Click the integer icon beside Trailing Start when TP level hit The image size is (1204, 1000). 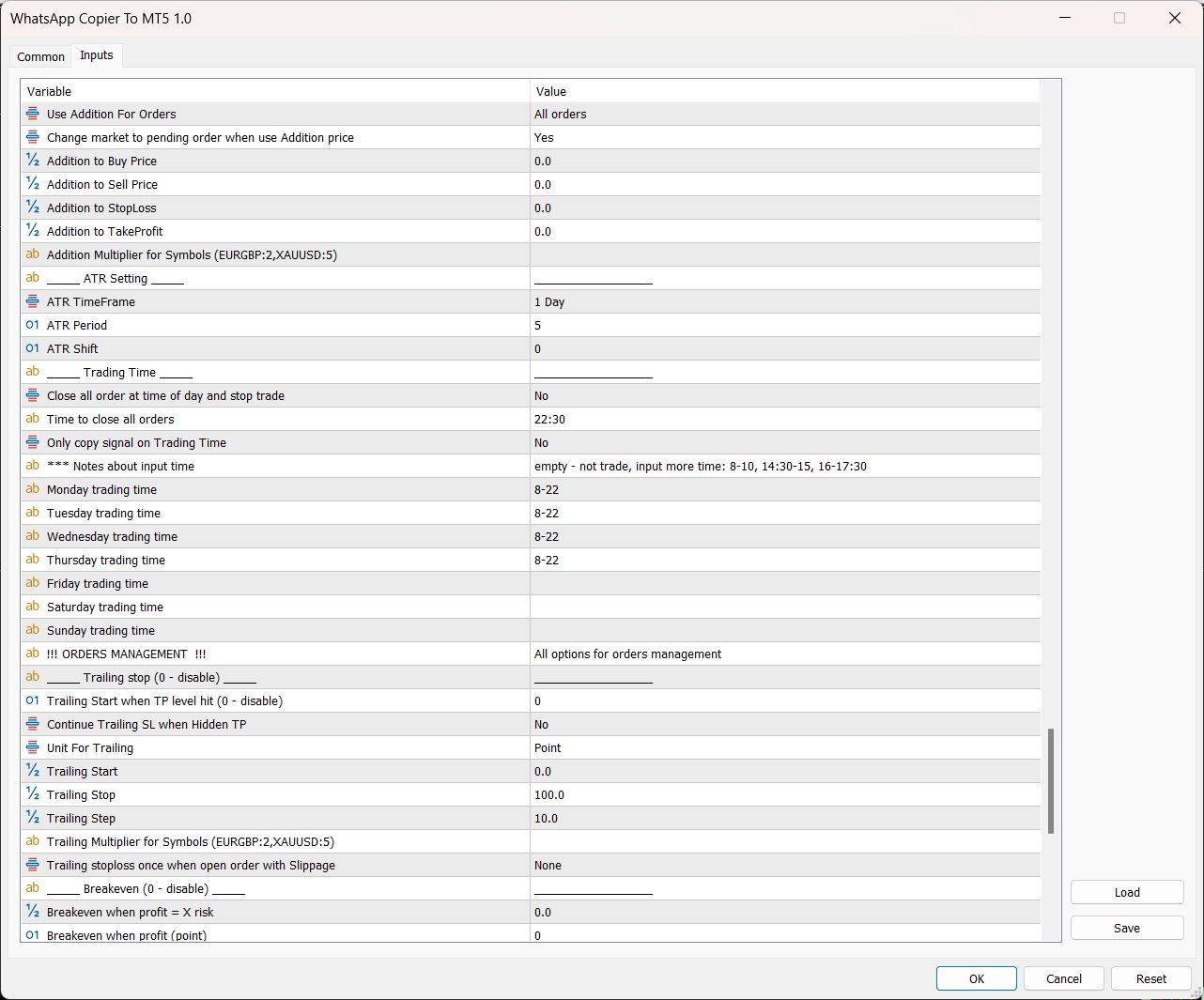click(x=33, y=700)
